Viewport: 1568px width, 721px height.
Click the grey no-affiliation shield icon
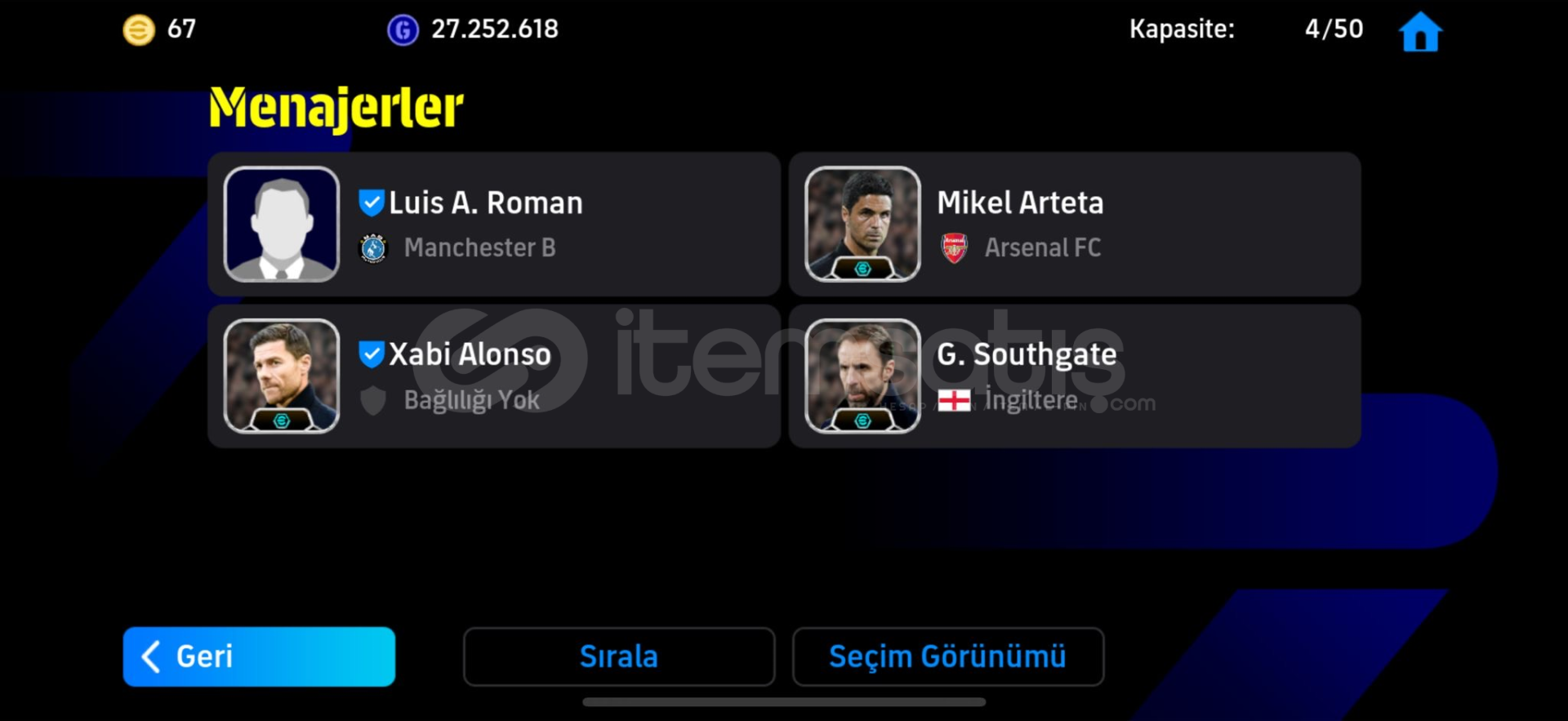point(373,401)
